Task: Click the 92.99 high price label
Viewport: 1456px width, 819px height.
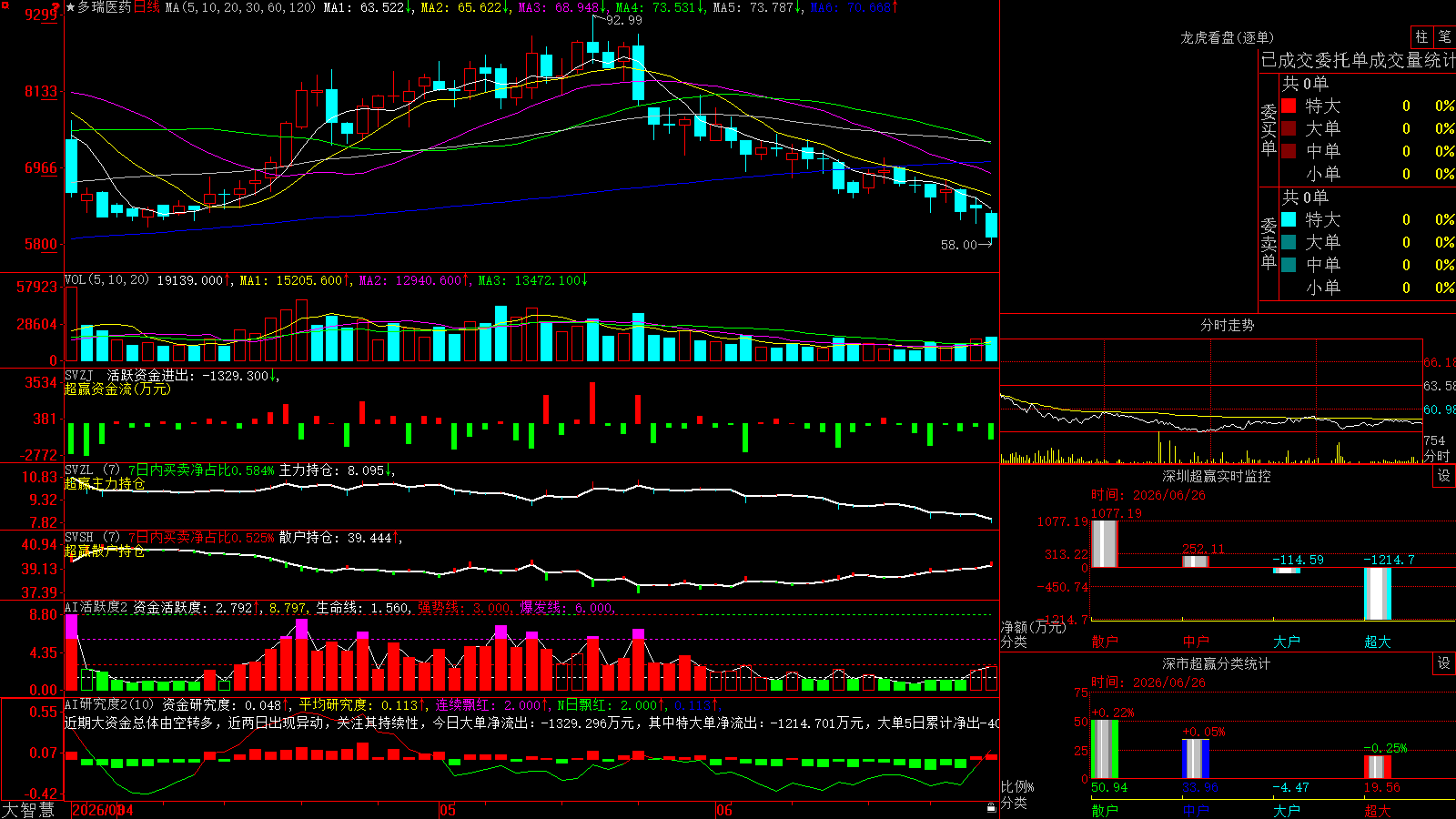Action: click(623, 20)
